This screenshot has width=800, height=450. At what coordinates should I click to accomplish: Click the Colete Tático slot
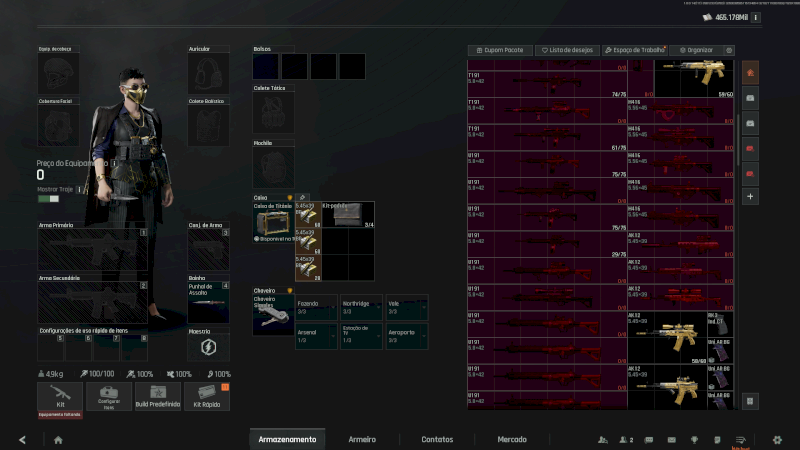click(273, 113)
